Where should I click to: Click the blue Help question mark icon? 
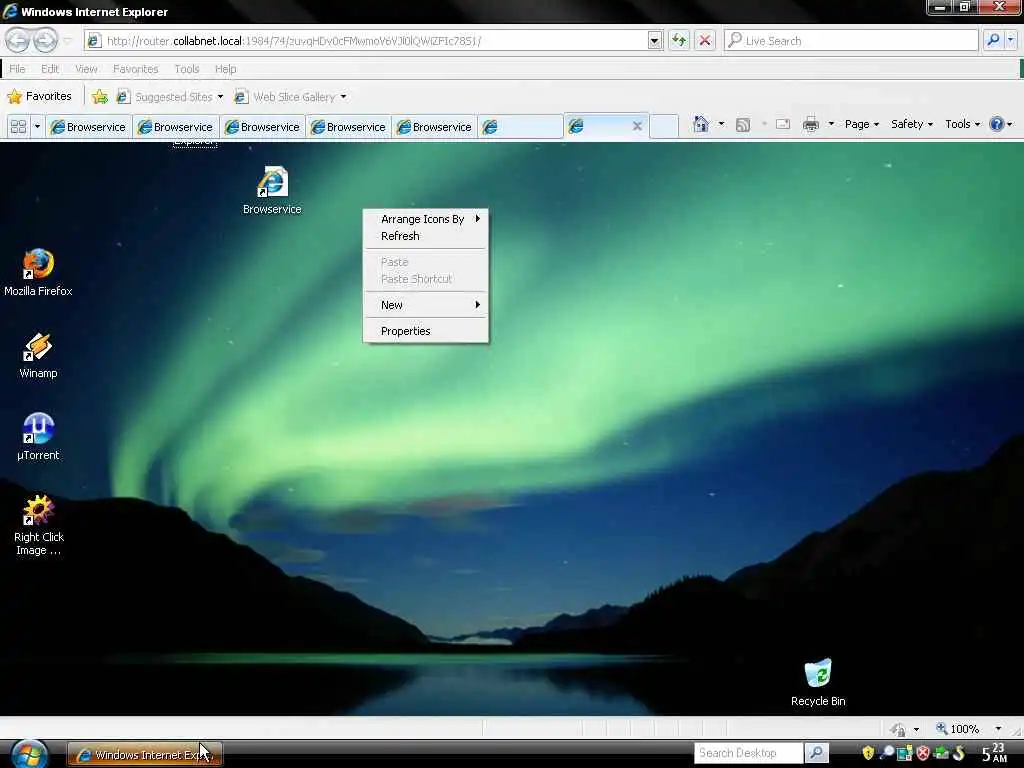(997, 124)
